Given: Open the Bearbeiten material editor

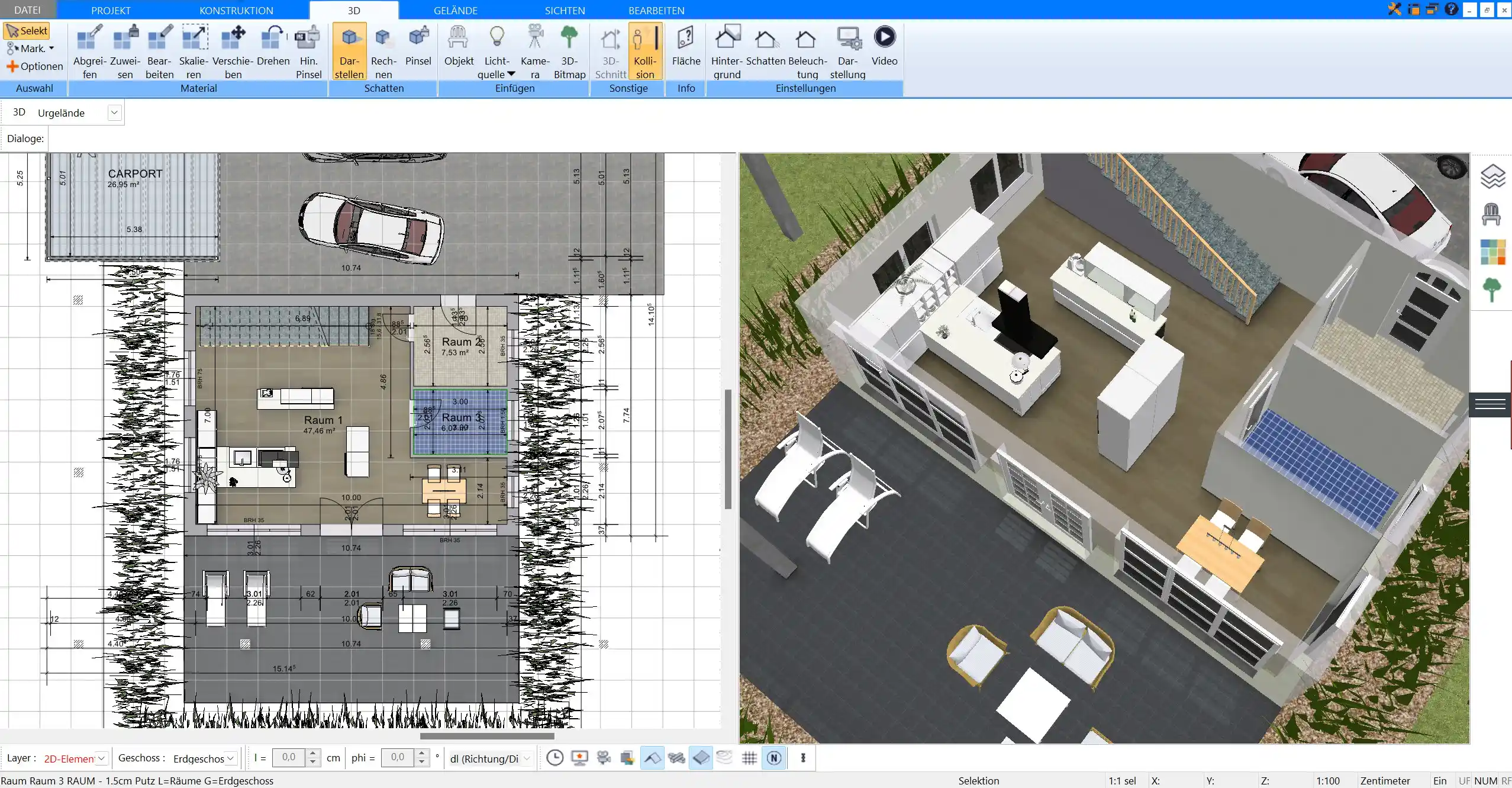Looking at the screenshot, I should coord(160,52).
